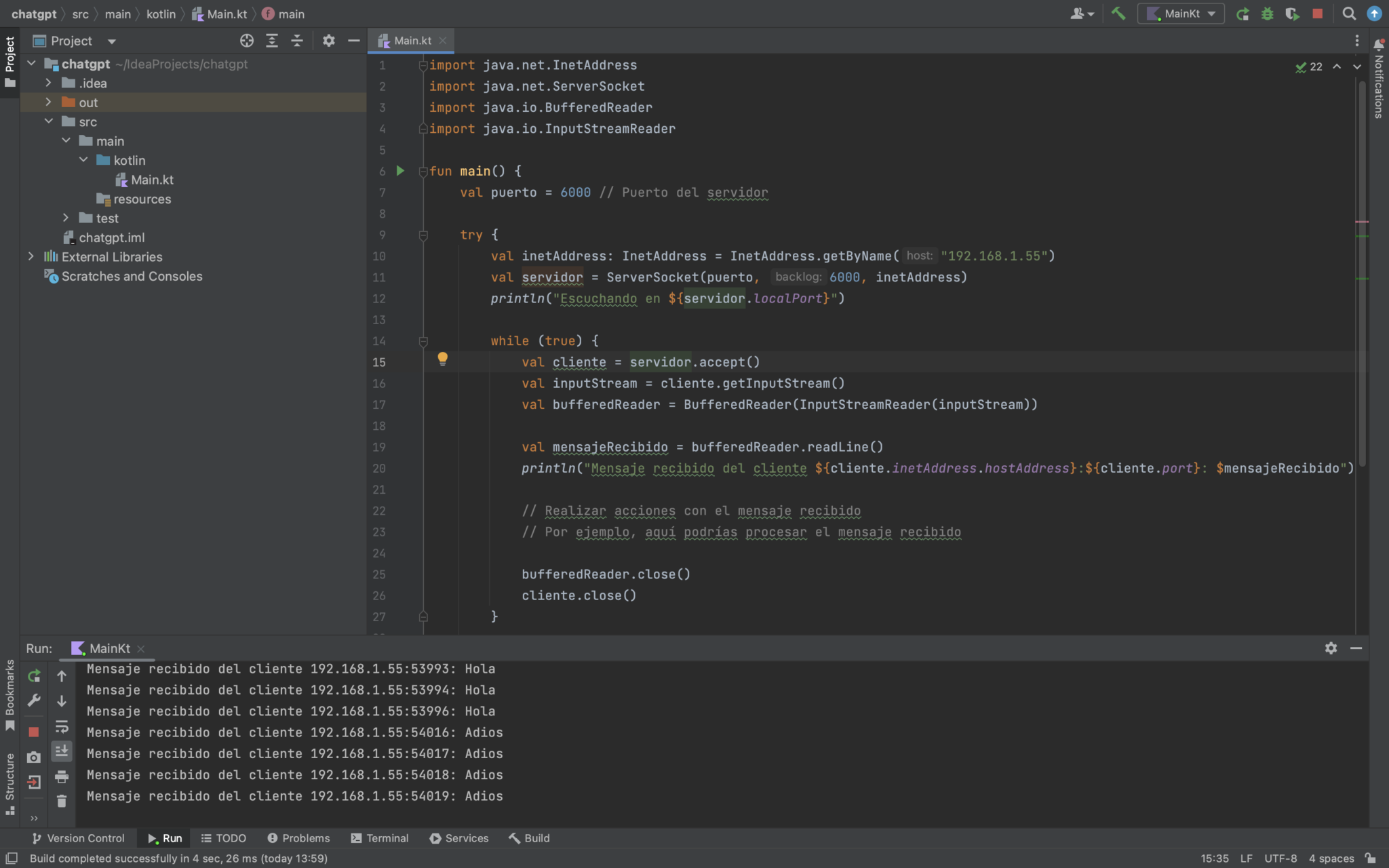Toggle soft-wrap in console output

62,726
